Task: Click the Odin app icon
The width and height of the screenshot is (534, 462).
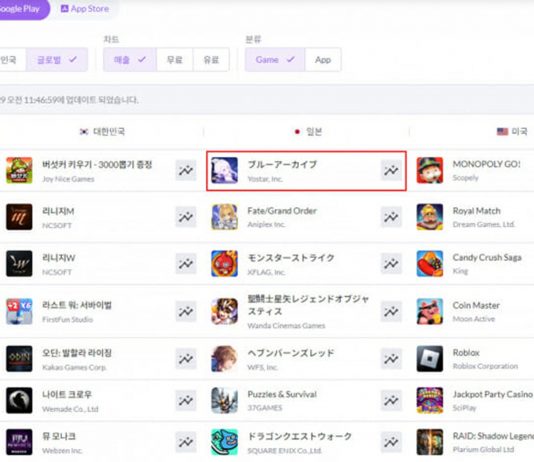Action: [19, 359]
